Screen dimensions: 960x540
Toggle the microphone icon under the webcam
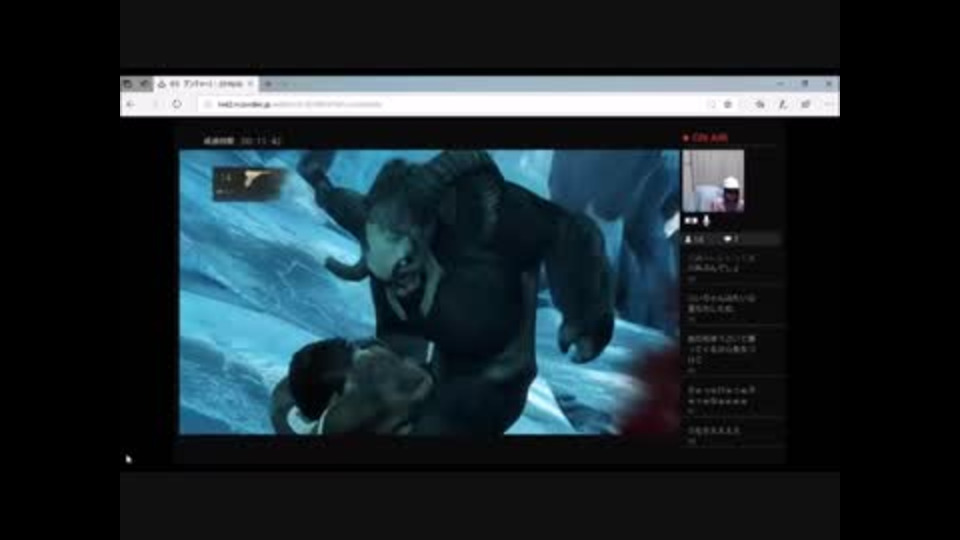pos(707,220)
